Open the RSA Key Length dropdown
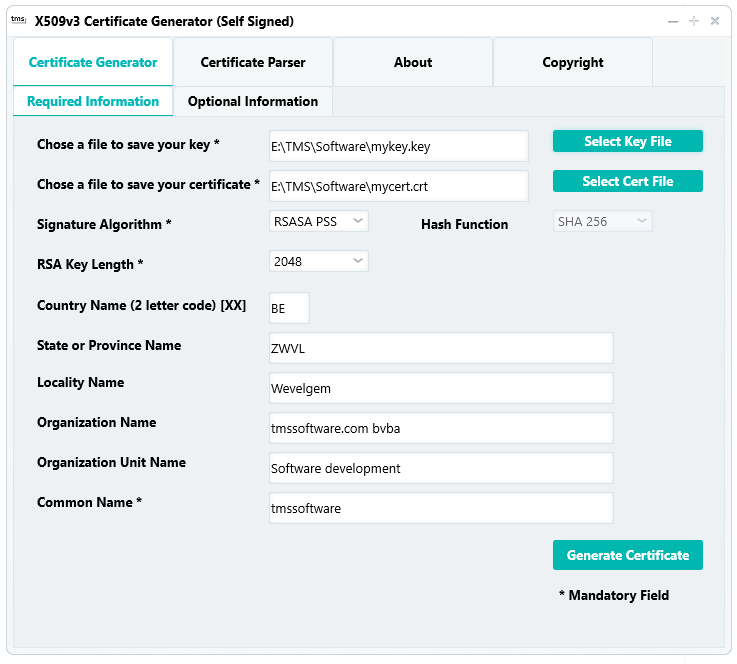This screenshot has width=737, height=664. coord(319,261)
